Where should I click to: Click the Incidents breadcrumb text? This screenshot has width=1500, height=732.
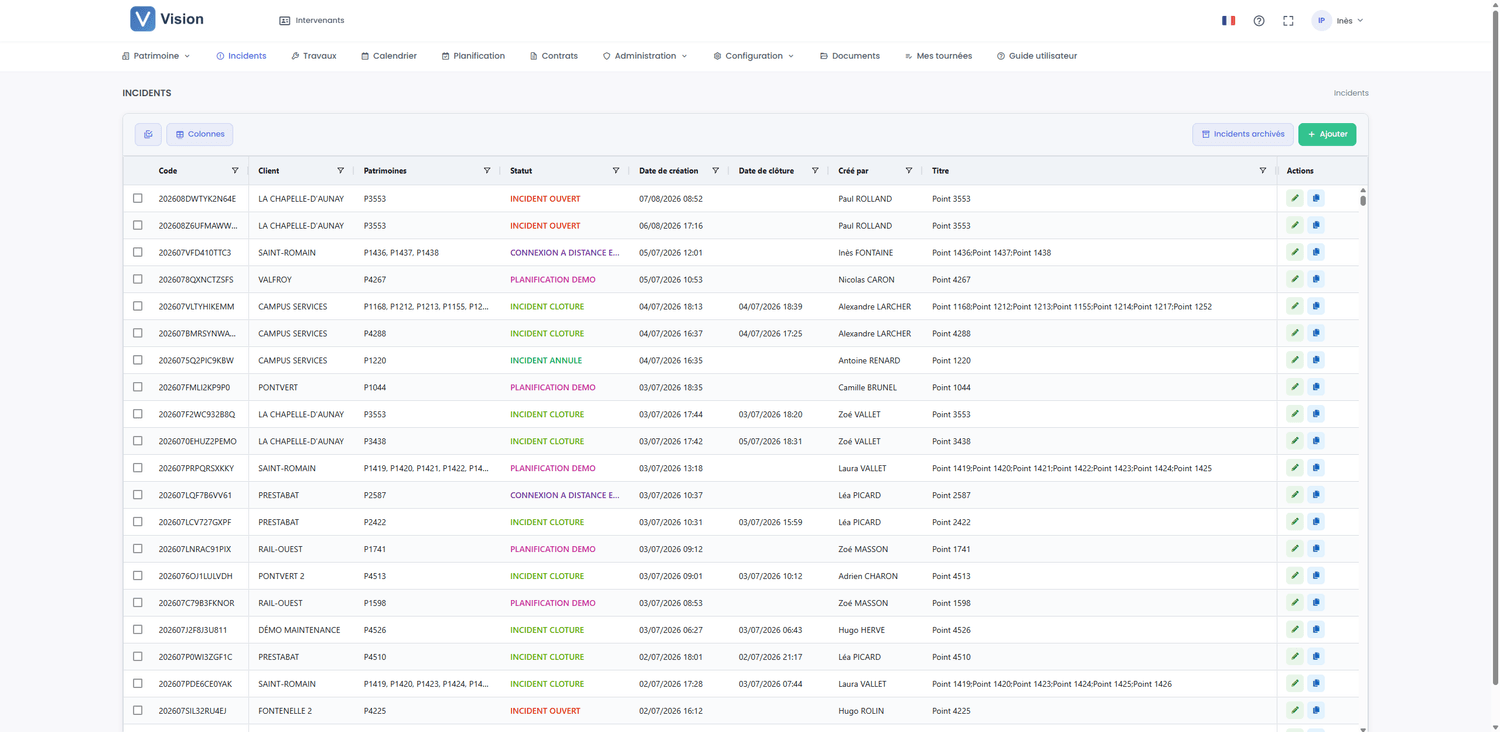(1351, 93)
